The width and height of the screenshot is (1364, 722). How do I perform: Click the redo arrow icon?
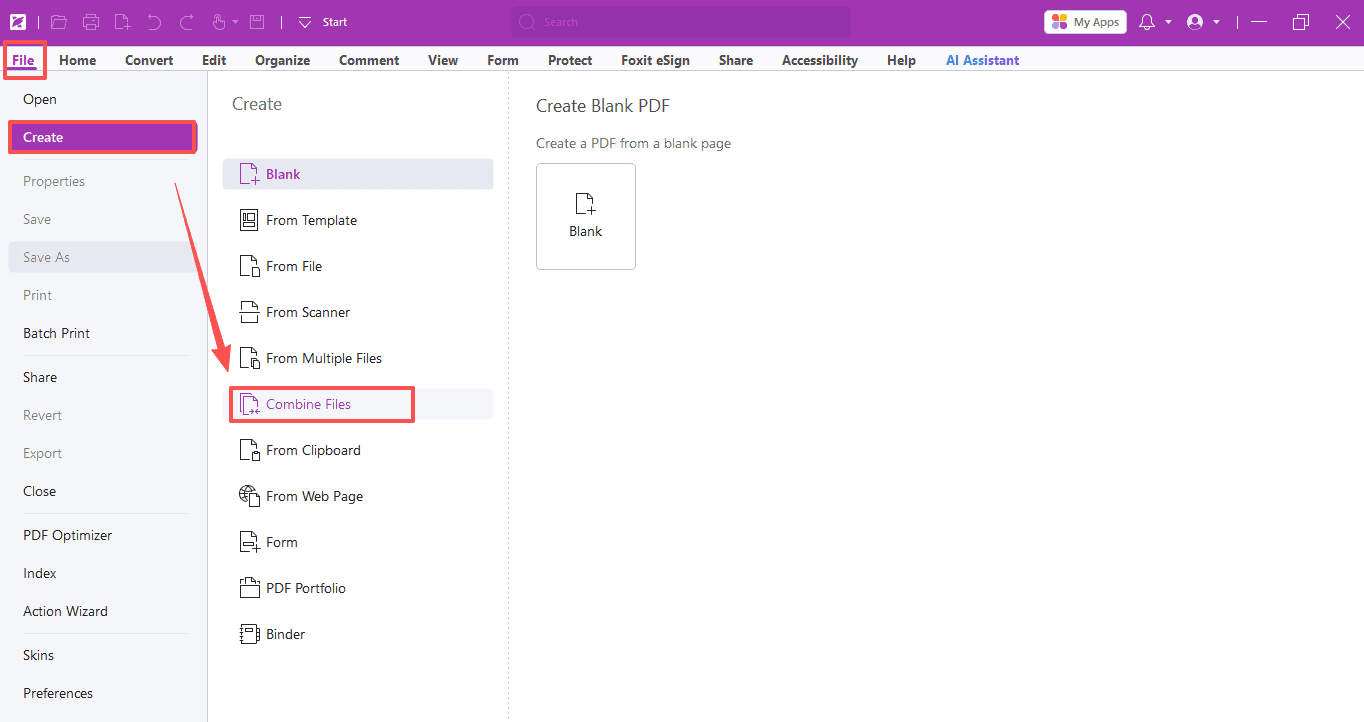(186, 22)
